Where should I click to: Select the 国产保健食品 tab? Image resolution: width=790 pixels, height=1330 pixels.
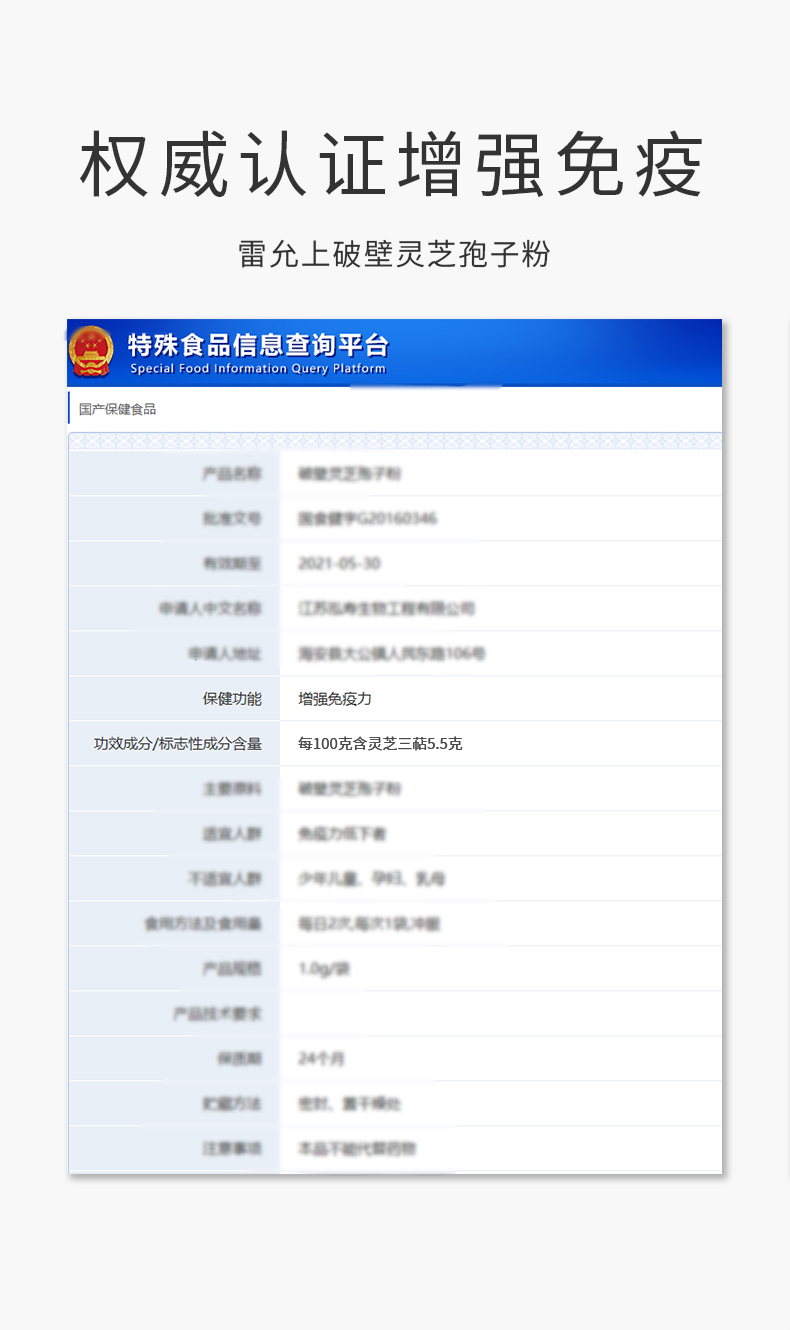pyautogui.click(x=118, y=409)
